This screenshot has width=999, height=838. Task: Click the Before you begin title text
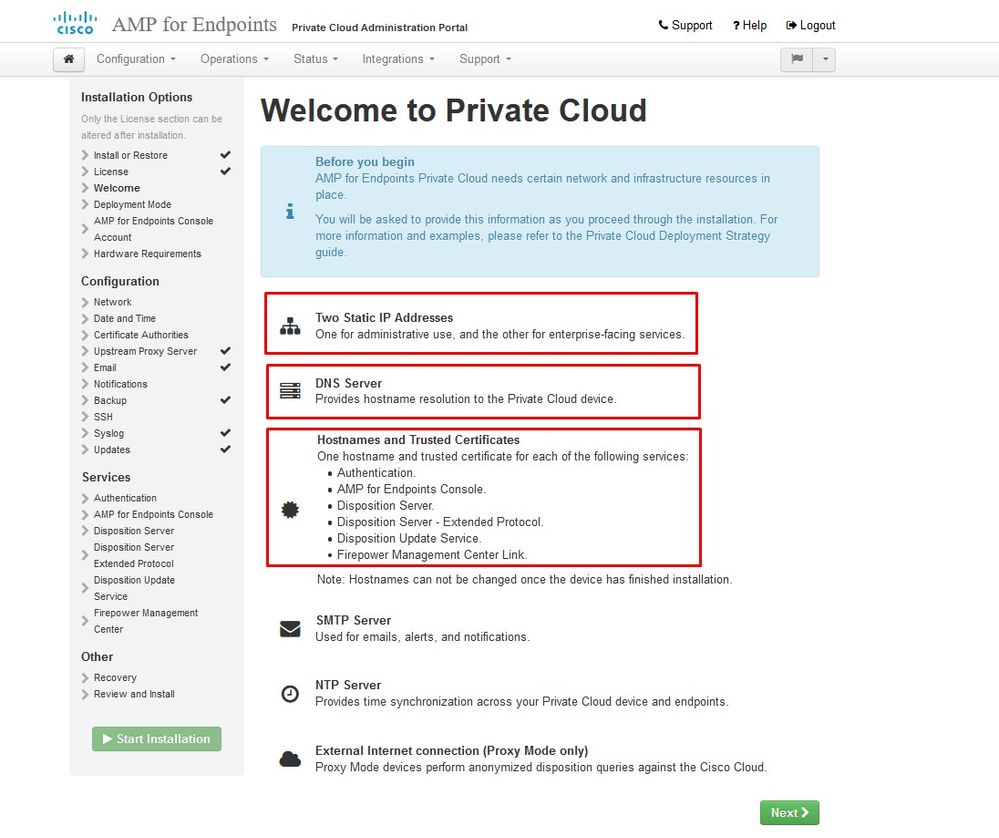point(364,162)
